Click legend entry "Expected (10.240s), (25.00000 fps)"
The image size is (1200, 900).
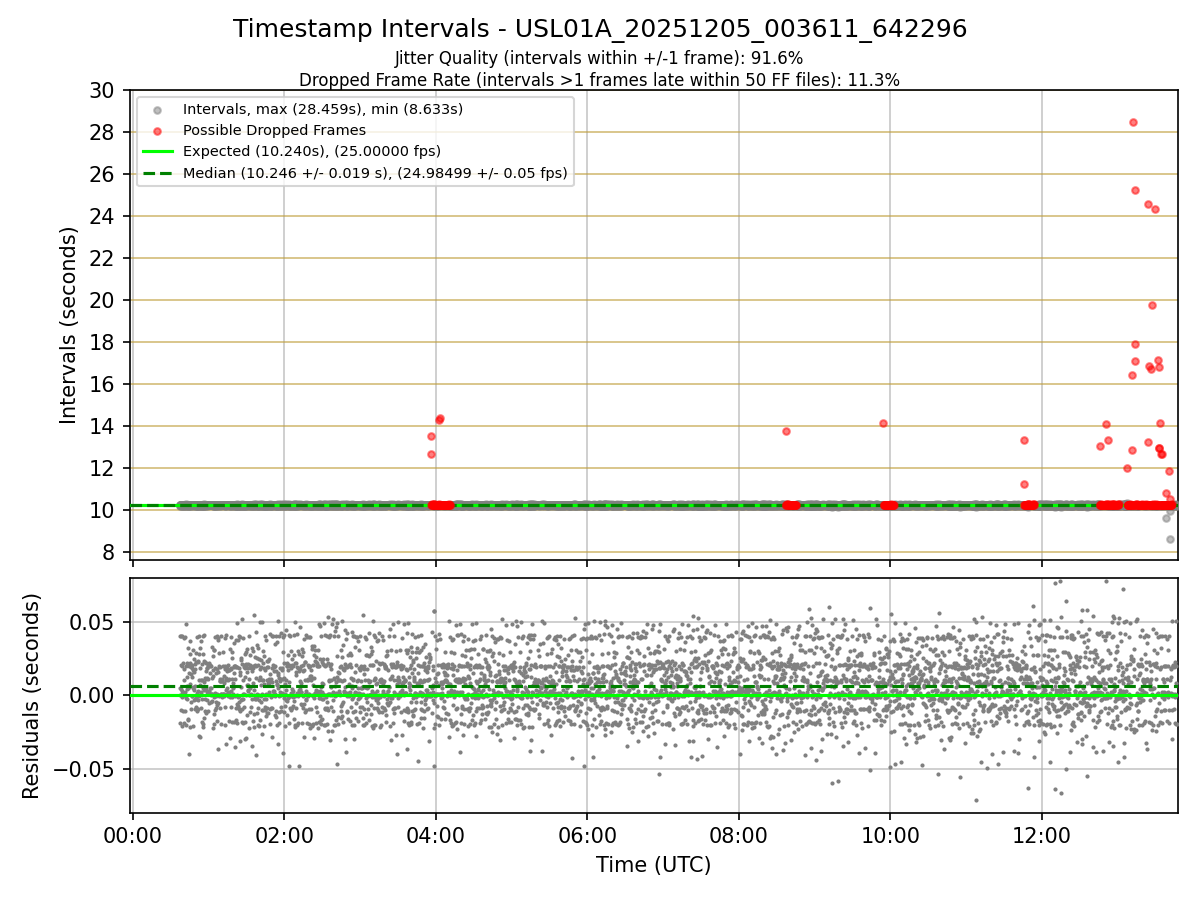[312, 151]
